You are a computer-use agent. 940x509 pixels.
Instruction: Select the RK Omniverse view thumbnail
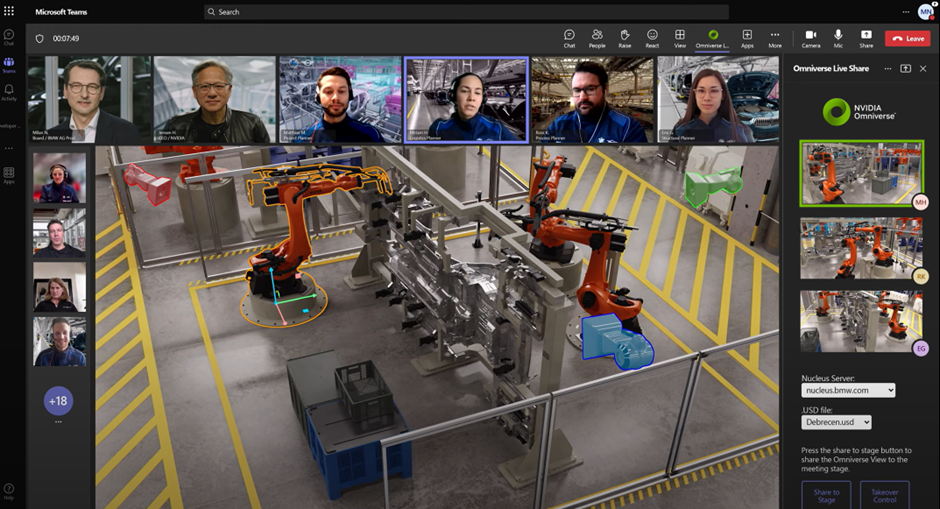coord(861,248)
